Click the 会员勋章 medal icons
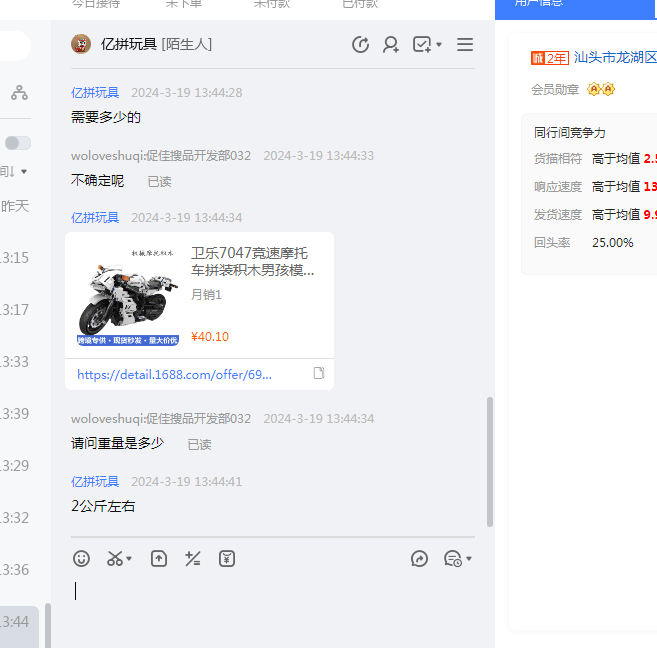657x648 pixels. pyautogui.click(x=601, y=89)
